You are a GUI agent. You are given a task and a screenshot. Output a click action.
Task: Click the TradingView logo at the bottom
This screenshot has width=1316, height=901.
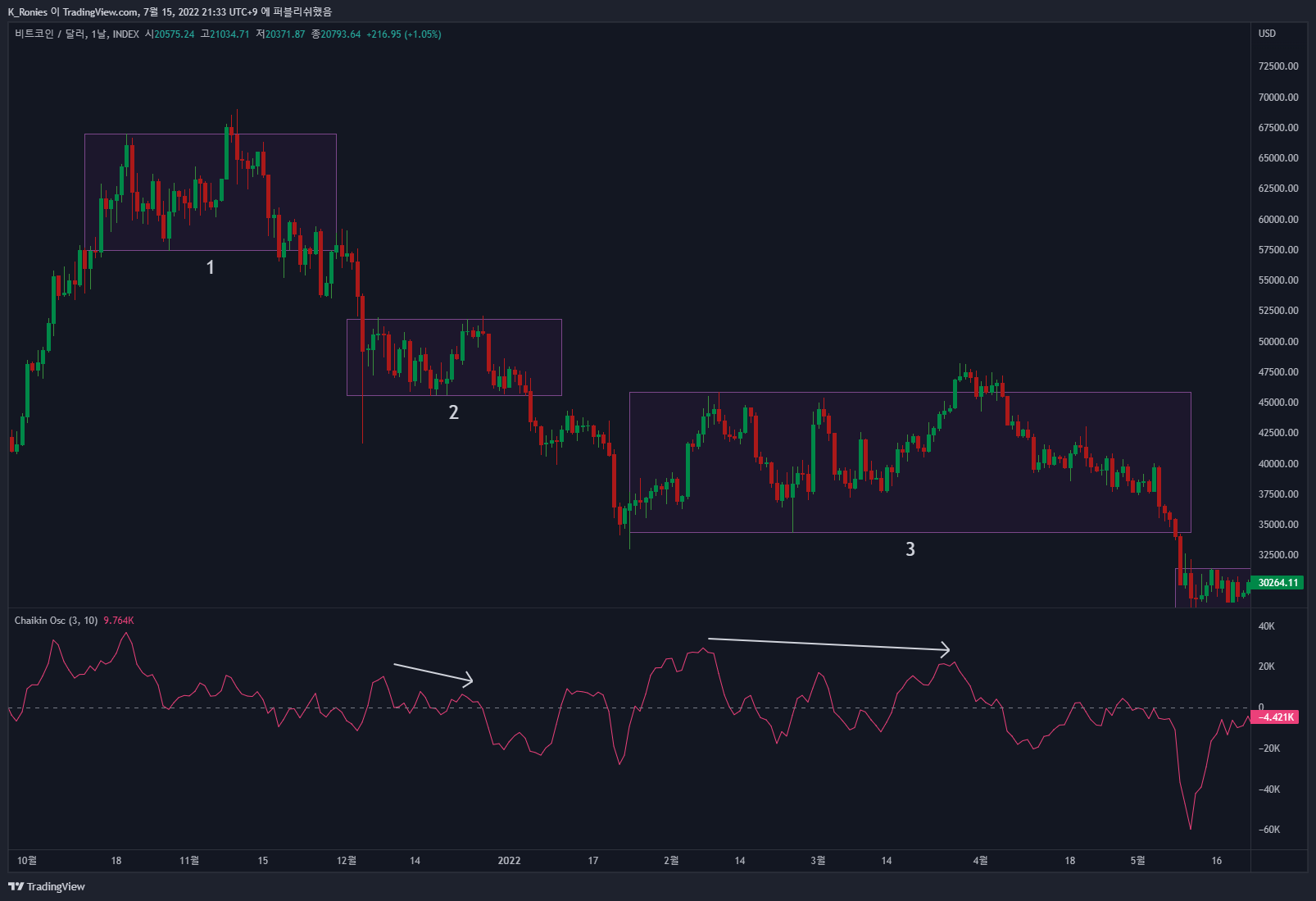tap(47, 886)
